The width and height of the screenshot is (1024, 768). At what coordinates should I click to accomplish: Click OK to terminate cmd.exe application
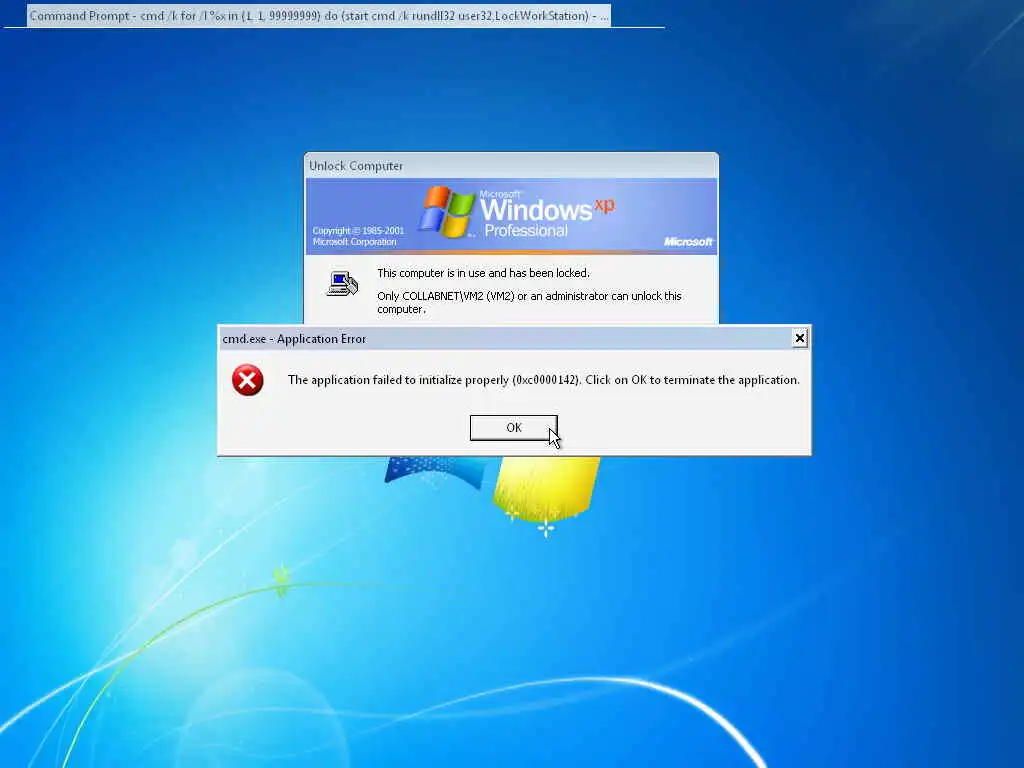[513, 428]
